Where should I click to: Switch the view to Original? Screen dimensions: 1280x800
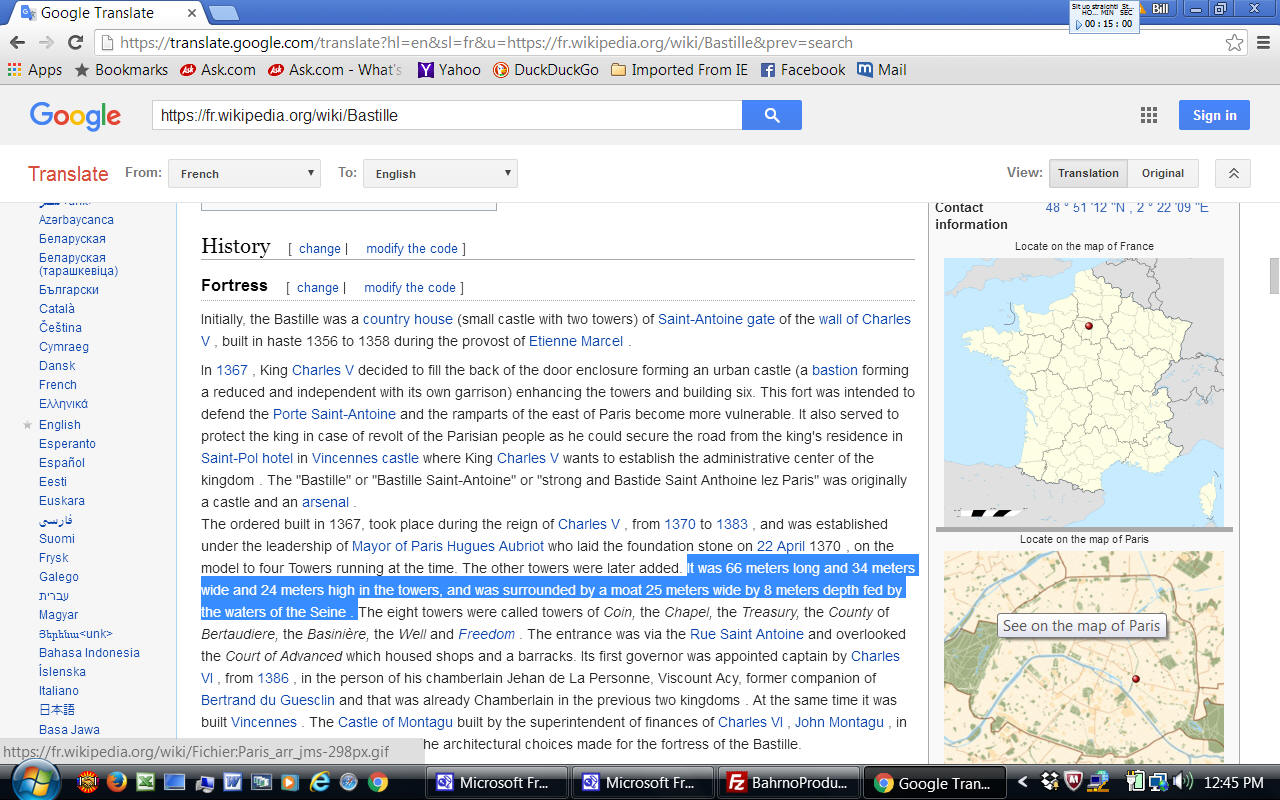[x=1162, y=173]
